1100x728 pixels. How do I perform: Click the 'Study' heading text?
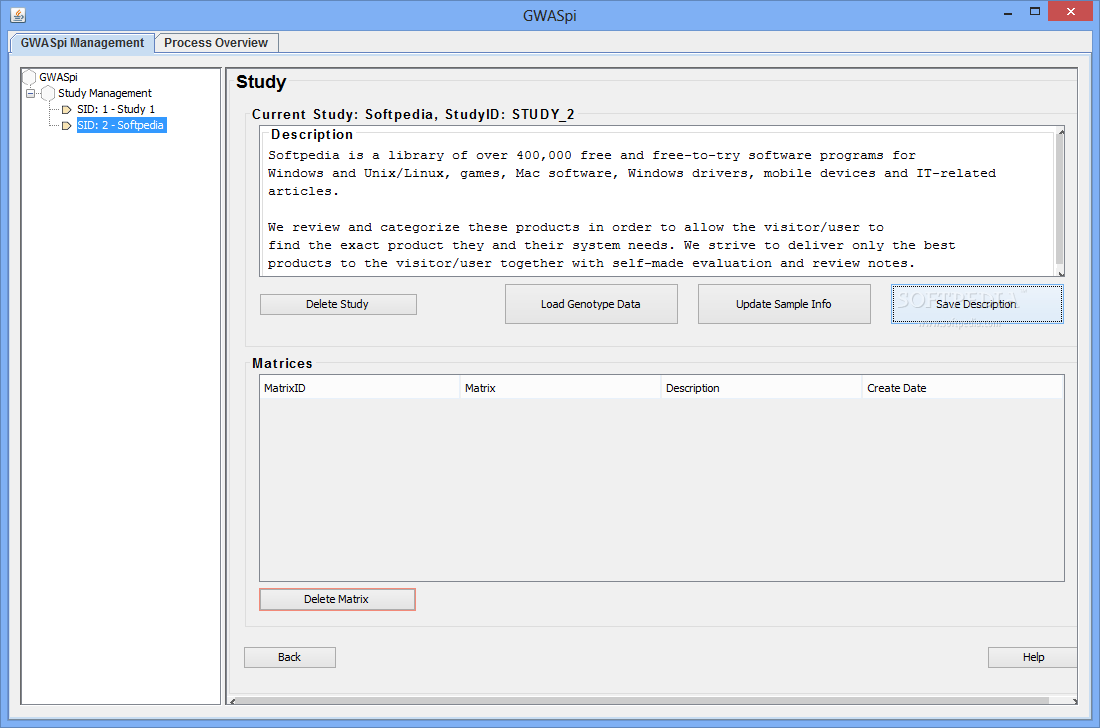[x=261, y=82]
